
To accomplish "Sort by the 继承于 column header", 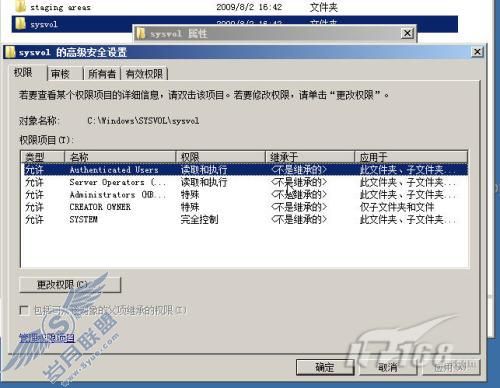I will (310, 157).
